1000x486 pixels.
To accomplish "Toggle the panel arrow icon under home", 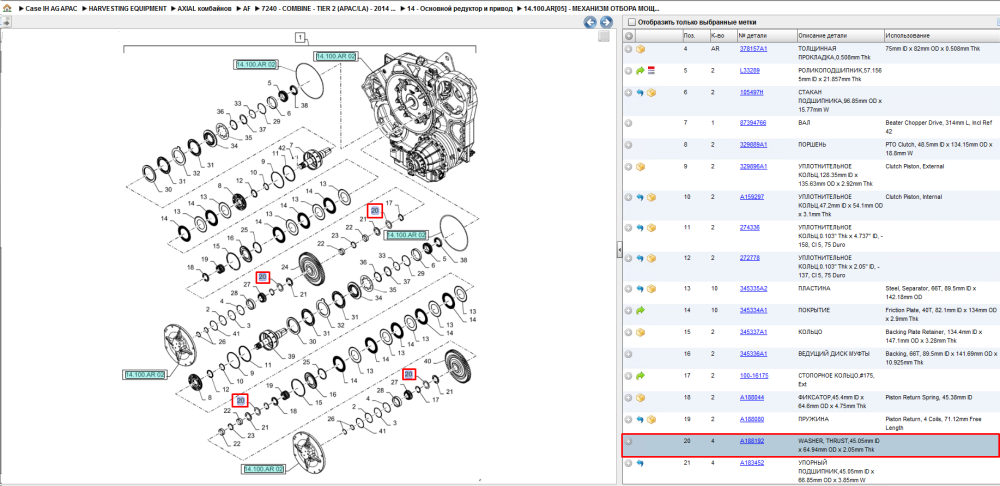I will click(6, 22).
